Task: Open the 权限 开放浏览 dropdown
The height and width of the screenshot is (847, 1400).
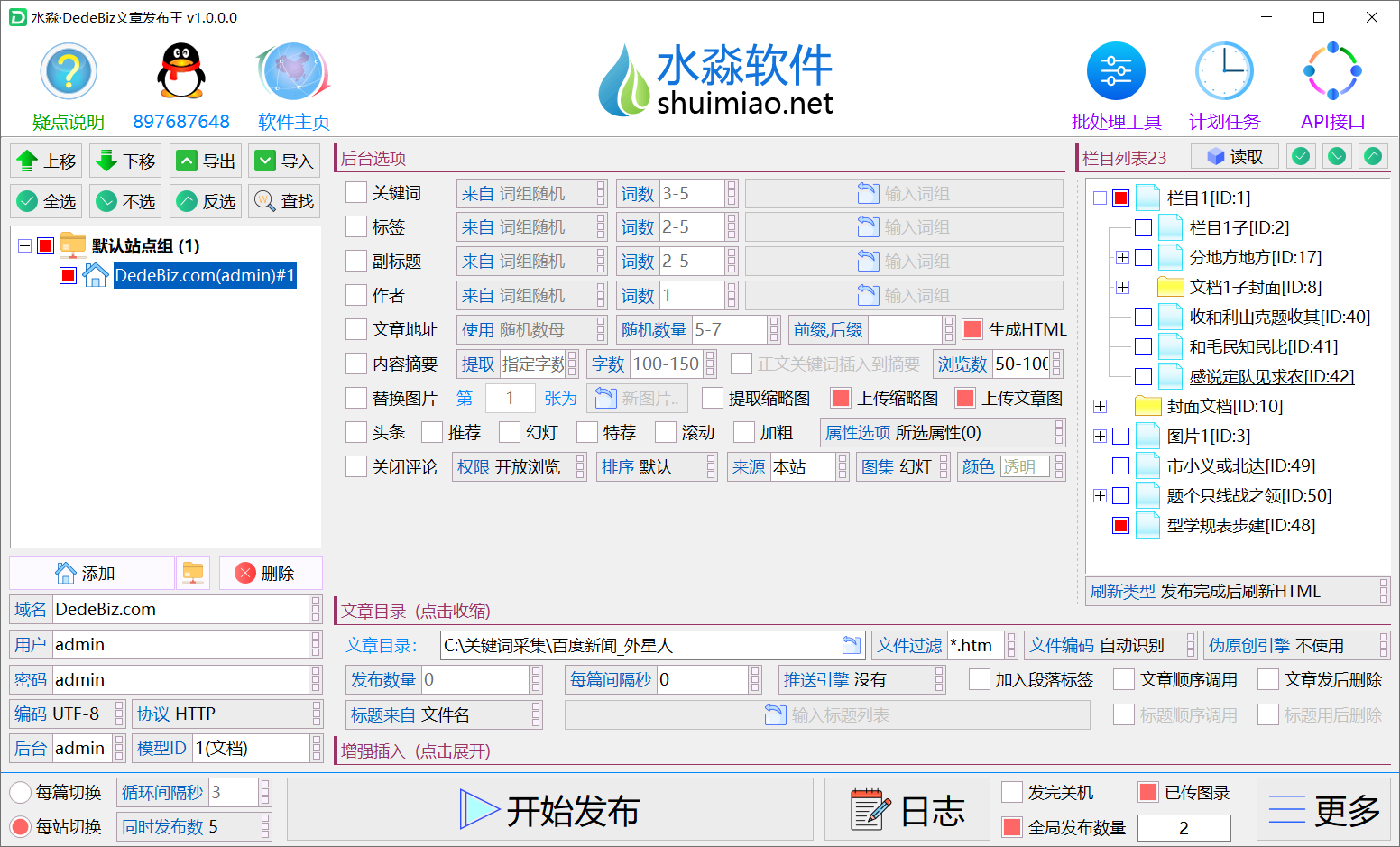Action: point(520,467)
